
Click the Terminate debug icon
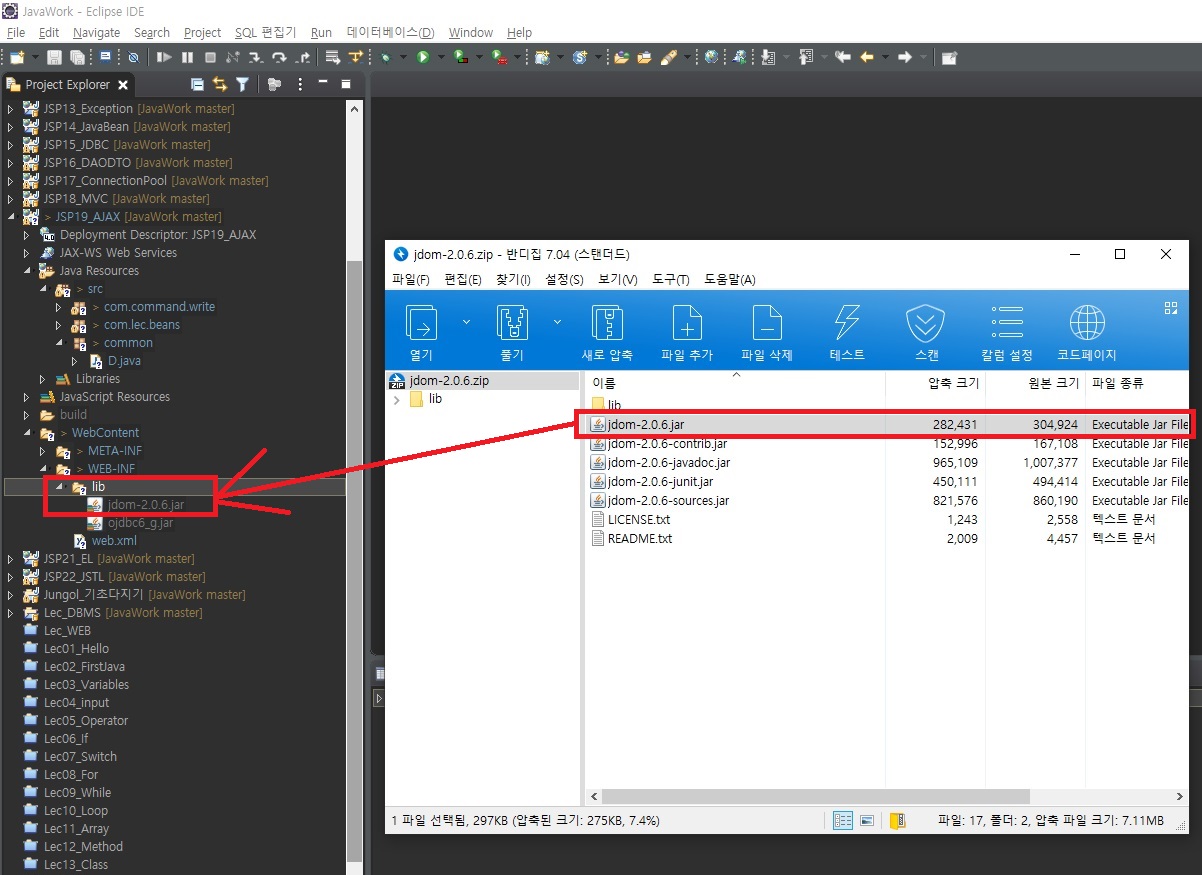(x=210, y=58)
